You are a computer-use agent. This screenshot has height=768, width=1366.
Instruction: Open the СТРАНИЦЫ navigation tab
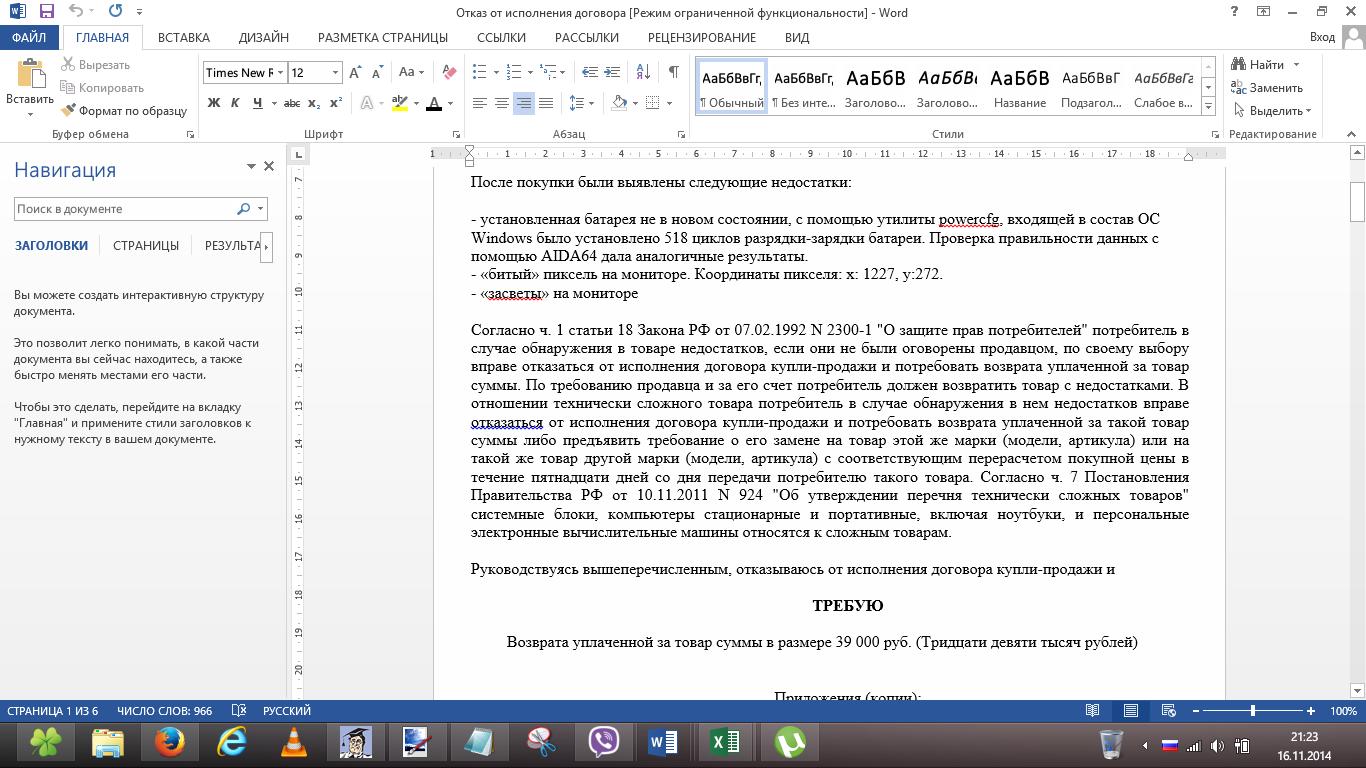click(146, 245)
